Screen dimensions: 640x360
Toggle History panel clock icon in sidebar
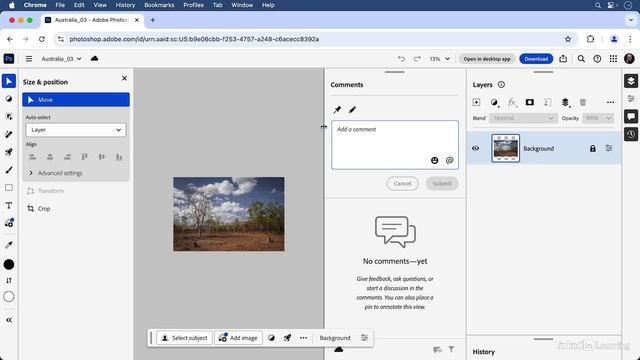coord(631,134)
